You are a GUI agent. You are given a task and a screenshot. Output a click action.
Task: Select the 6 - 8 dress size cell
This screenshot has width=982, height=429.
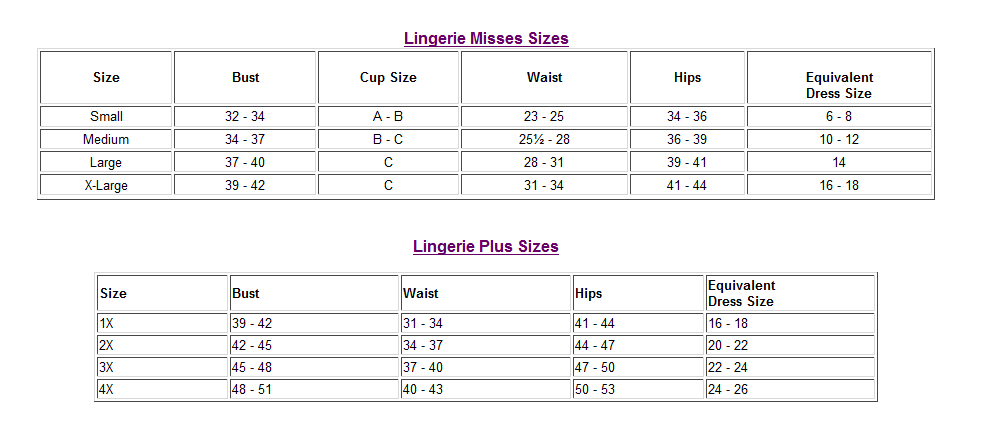(839, 116)
